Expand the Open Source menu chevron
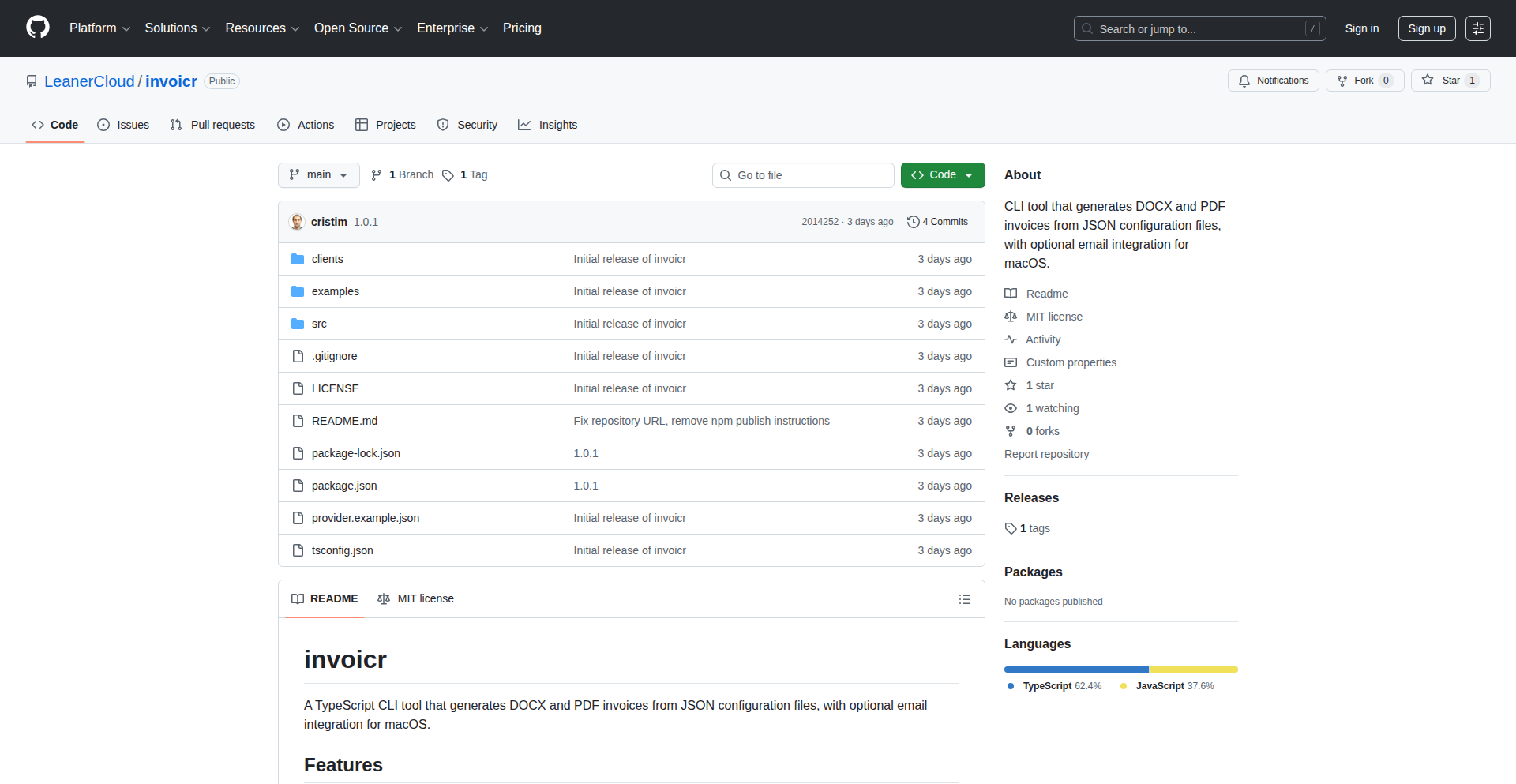The height and width of the screenshot is (784, 1516). pyautogui.click(x=400, y=28)
